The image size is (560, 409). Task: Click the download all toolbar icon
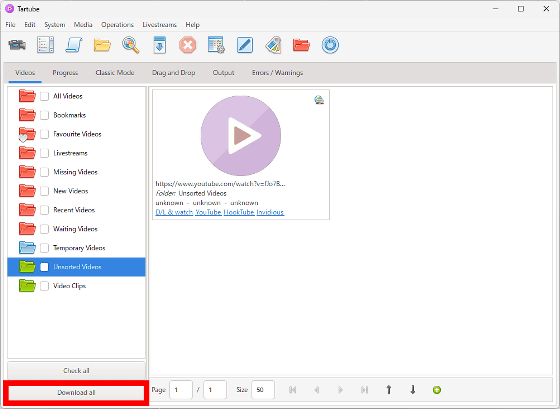point(159,45)
